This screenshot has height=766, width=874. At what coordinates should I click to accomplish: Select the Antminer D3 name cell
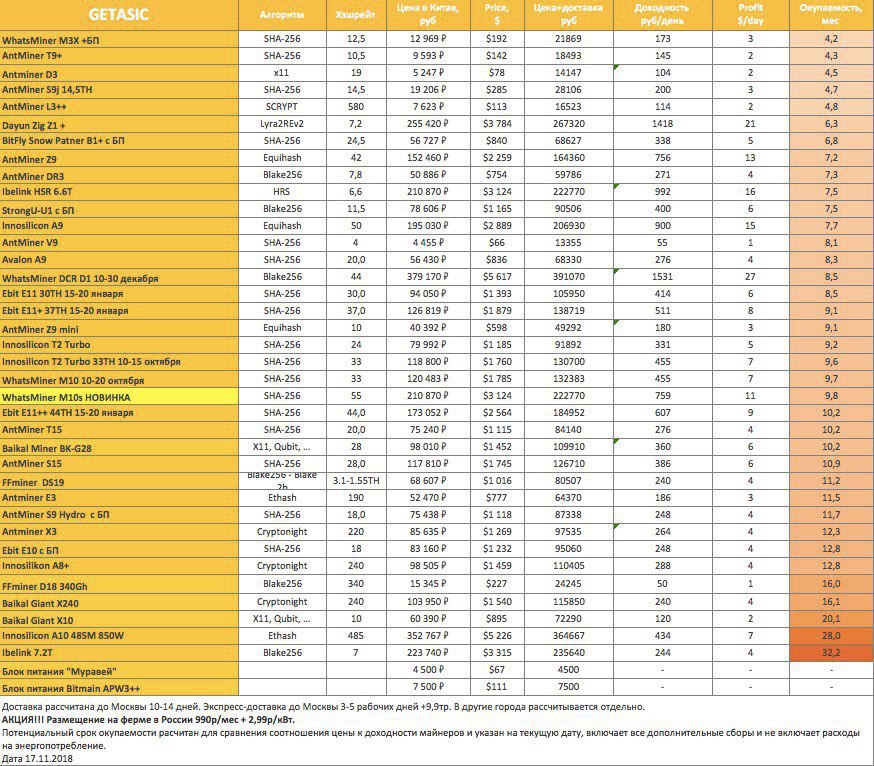coord(119,74)
